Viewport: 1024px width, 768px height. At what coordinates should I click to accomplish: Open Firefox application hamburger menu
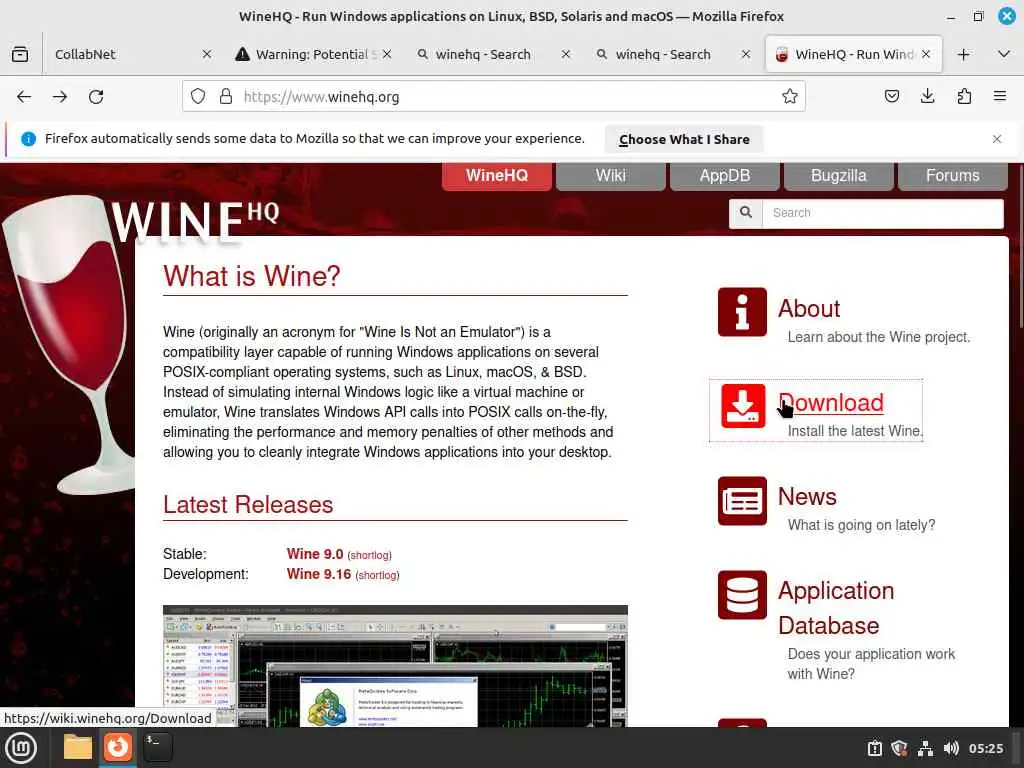999,97
